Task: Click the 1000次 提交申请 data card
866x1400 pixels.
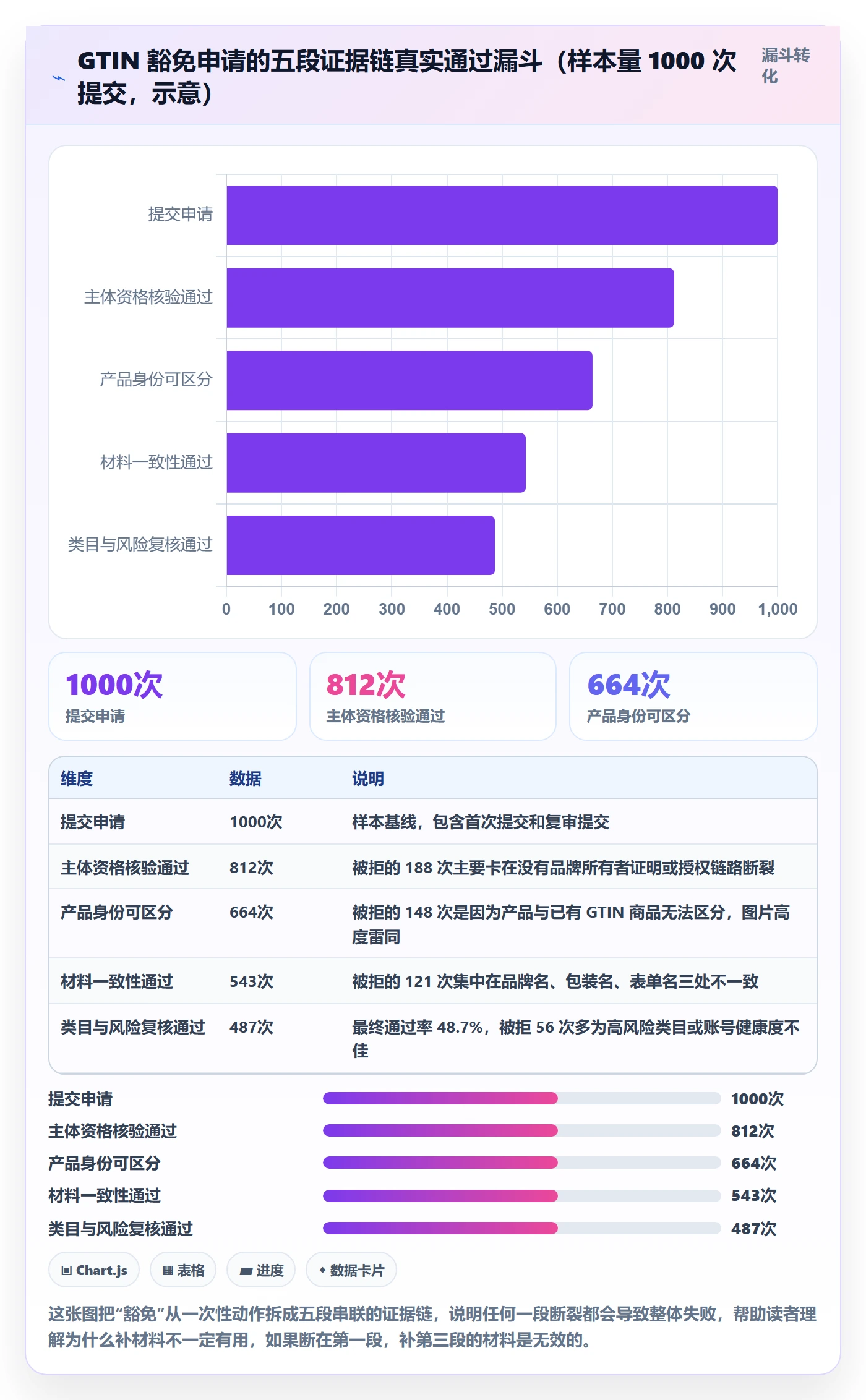Action: coord(173,696)
